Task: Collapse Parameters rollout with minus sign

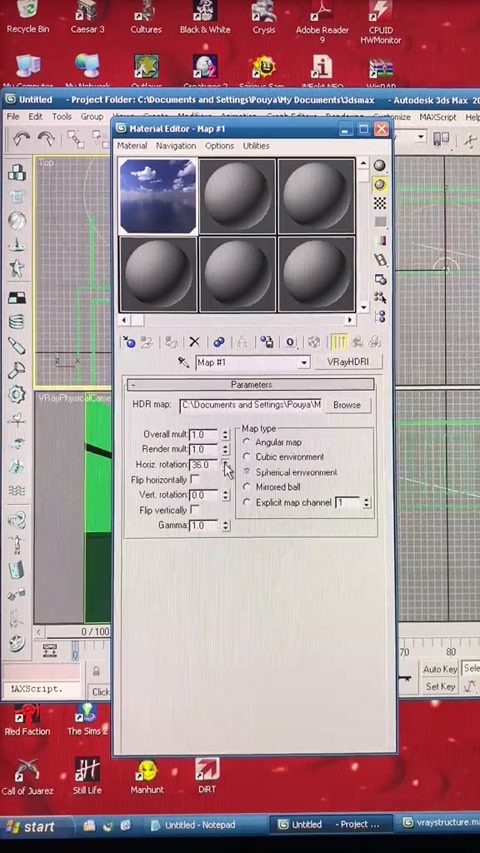Action: [133, 385]
